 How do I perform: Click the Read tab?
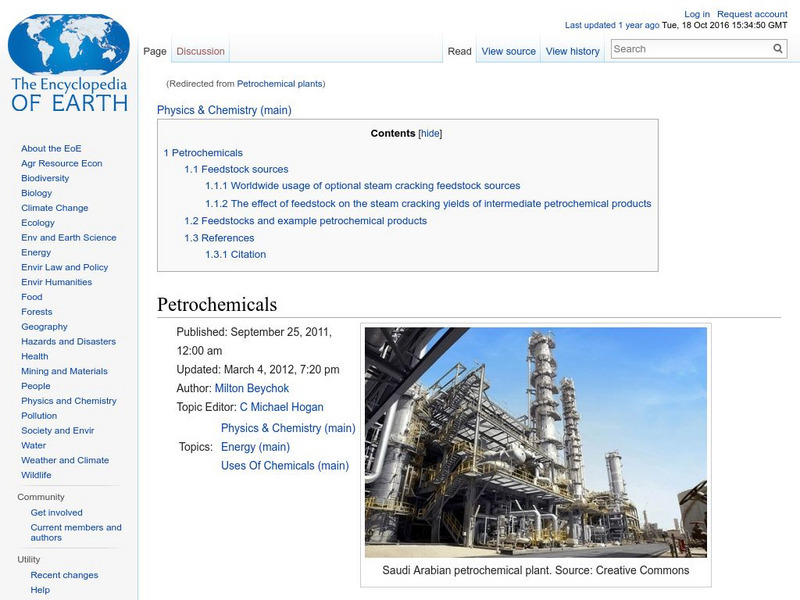(x=458, y=50)
